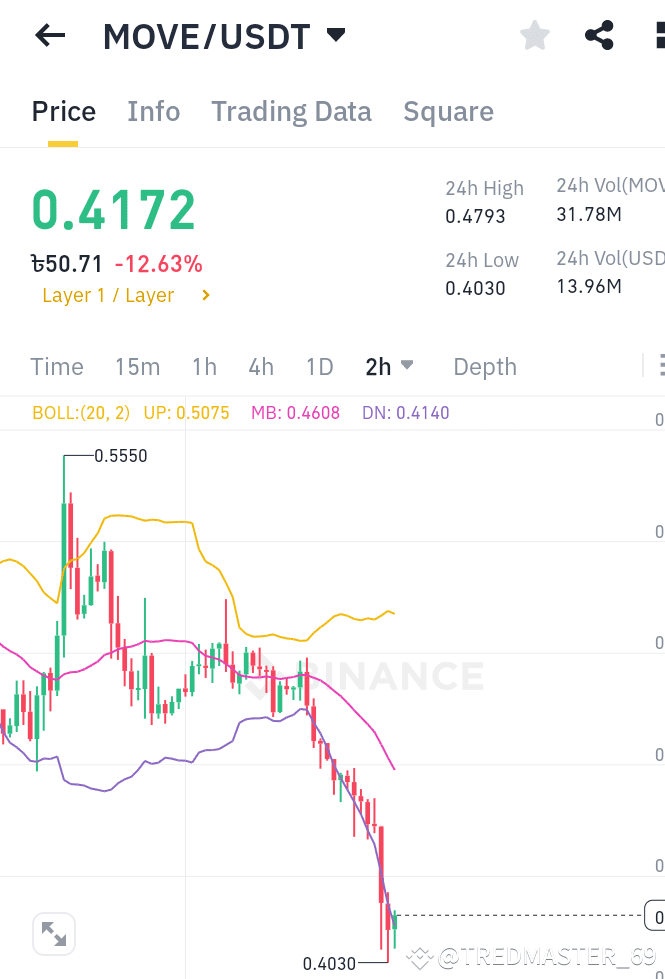Tap the current price 0.4172
The image size is (665, 979).
(113, 208)
